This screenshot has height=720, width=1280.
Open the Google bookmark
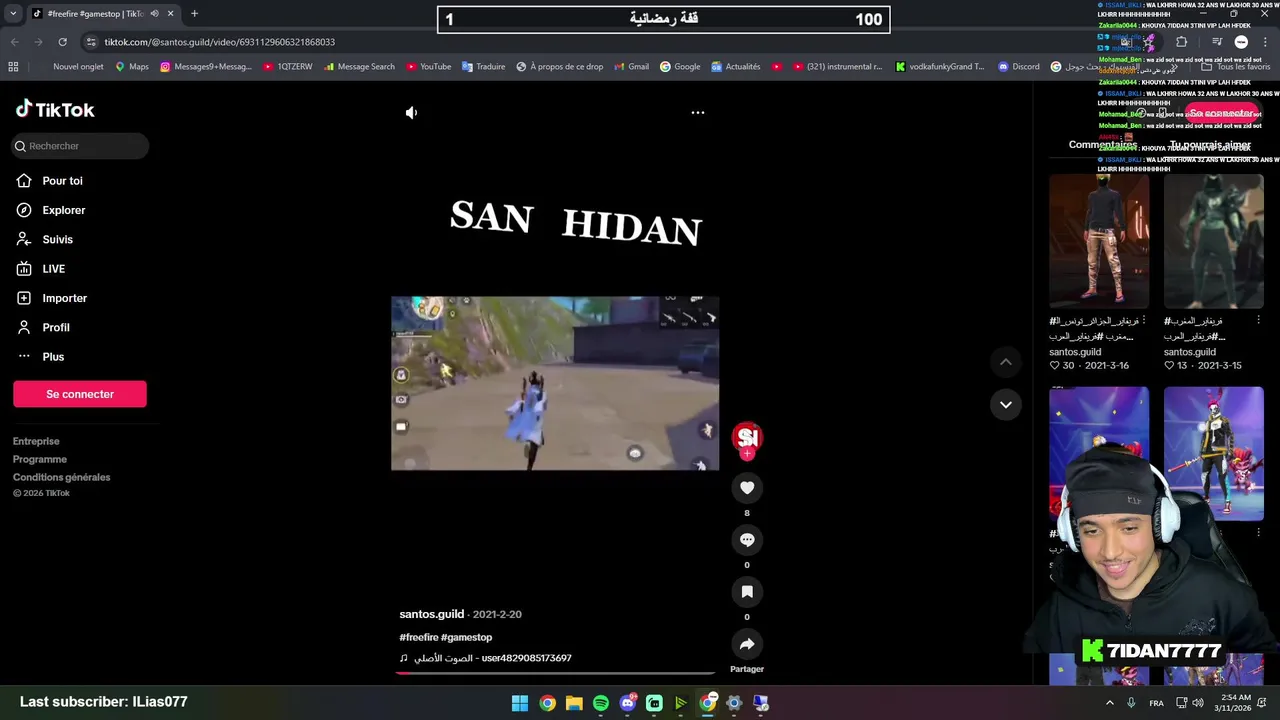coord(679,67)
